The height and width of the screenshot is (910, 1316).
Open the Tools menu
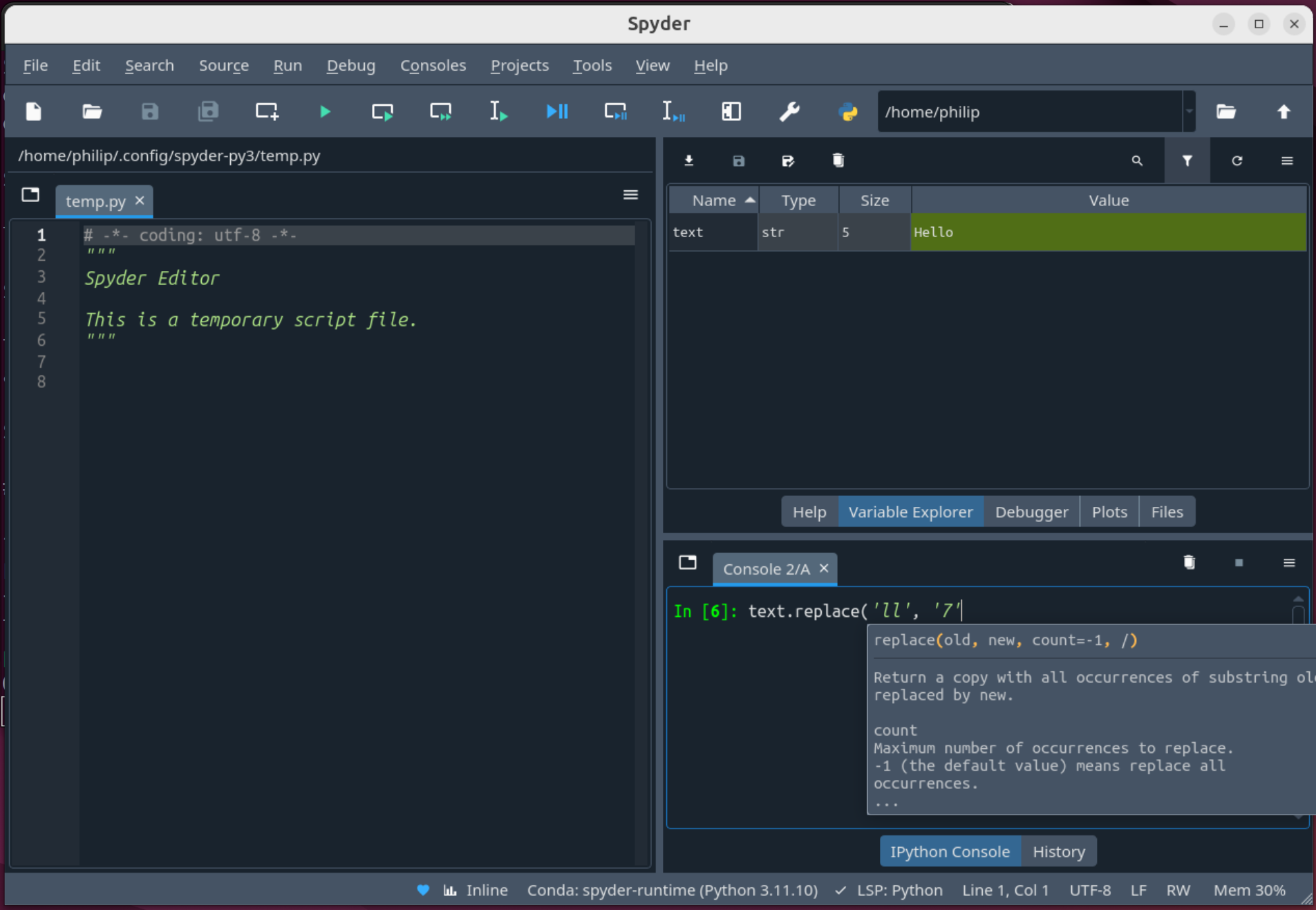(x=592, y=65)
